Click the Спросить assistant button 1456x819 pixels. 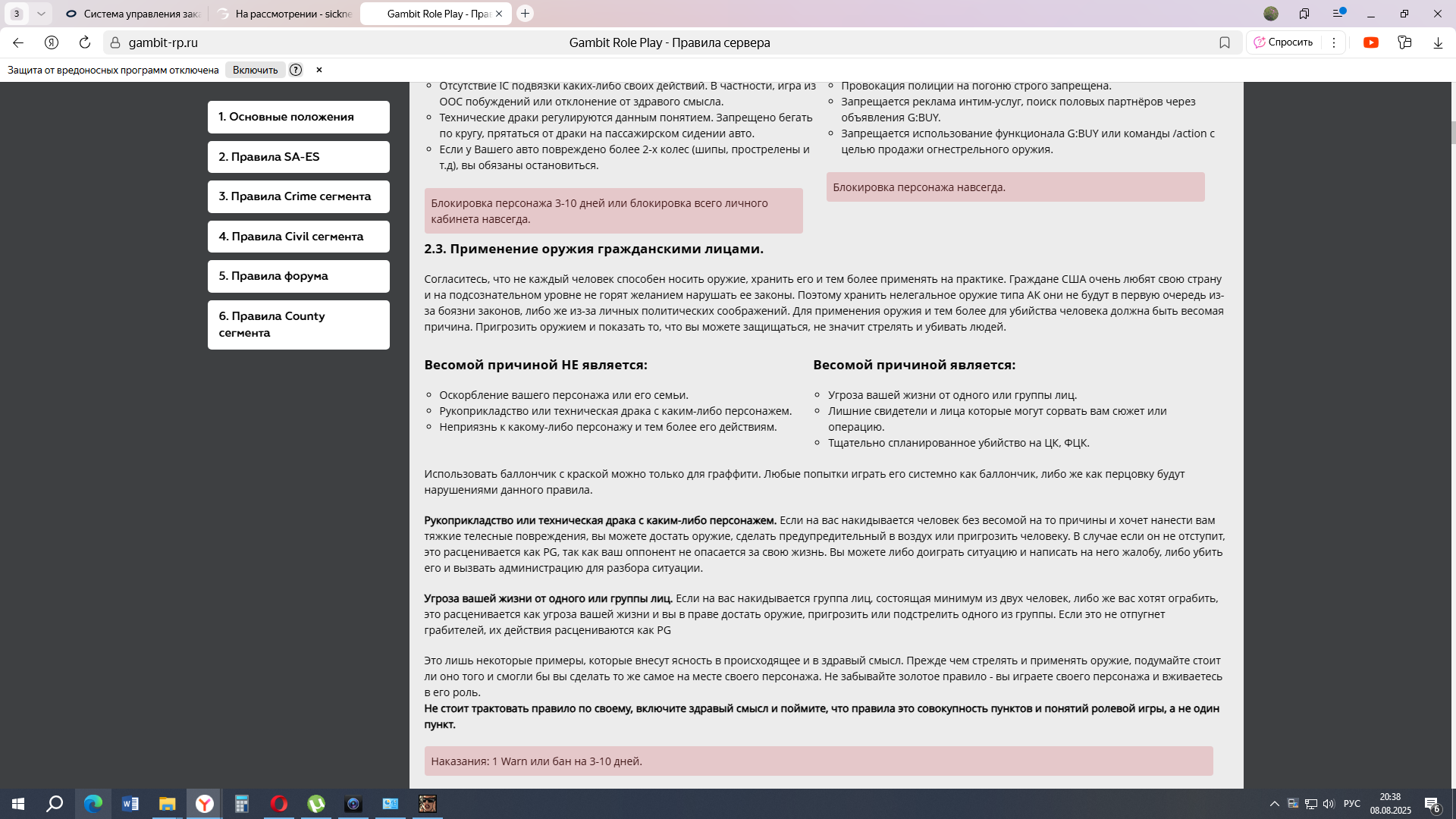tap(1283, 42)
